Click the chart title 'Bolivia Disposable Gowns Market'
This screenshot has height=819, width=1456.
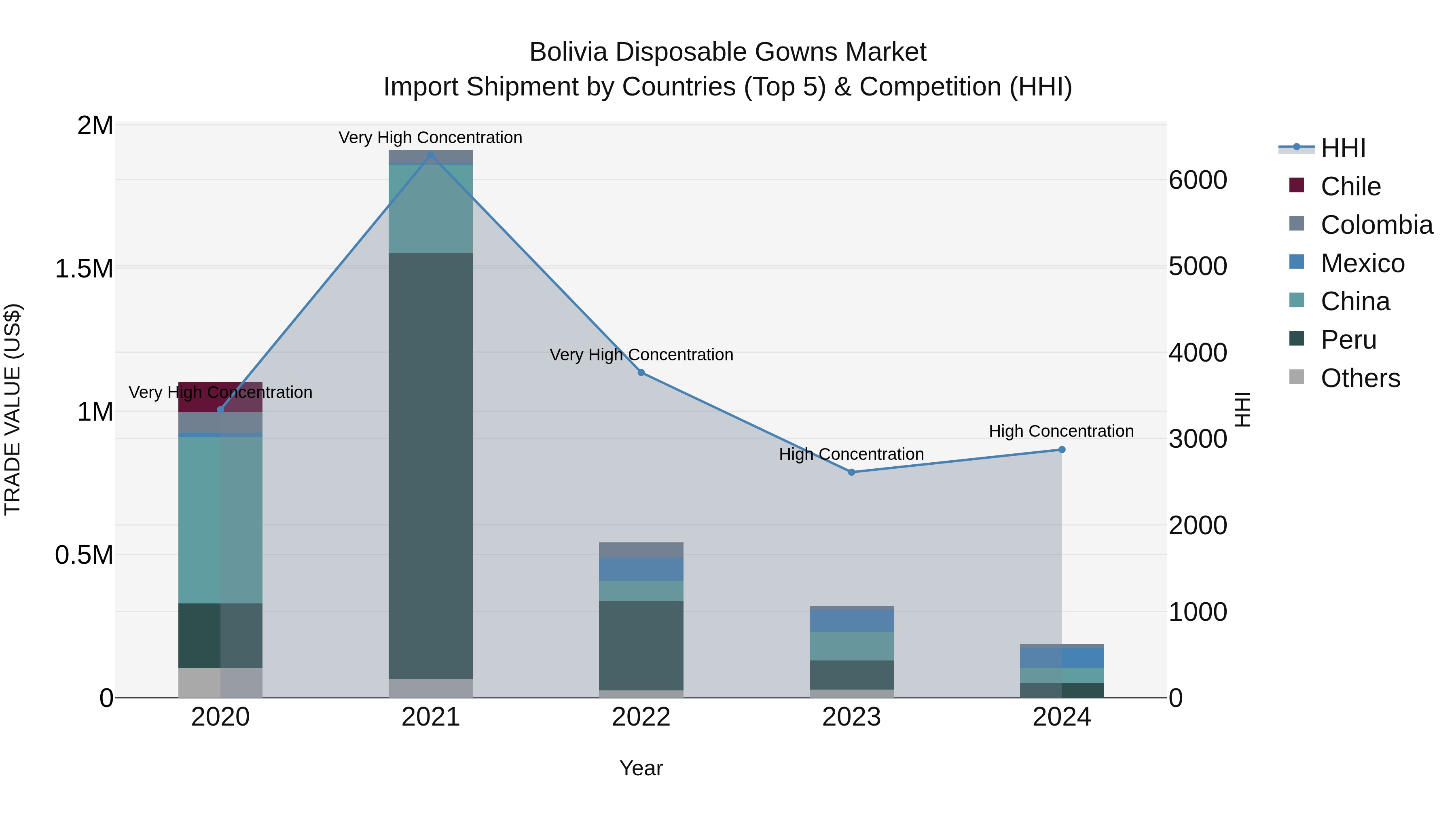(x=728, y=52)
